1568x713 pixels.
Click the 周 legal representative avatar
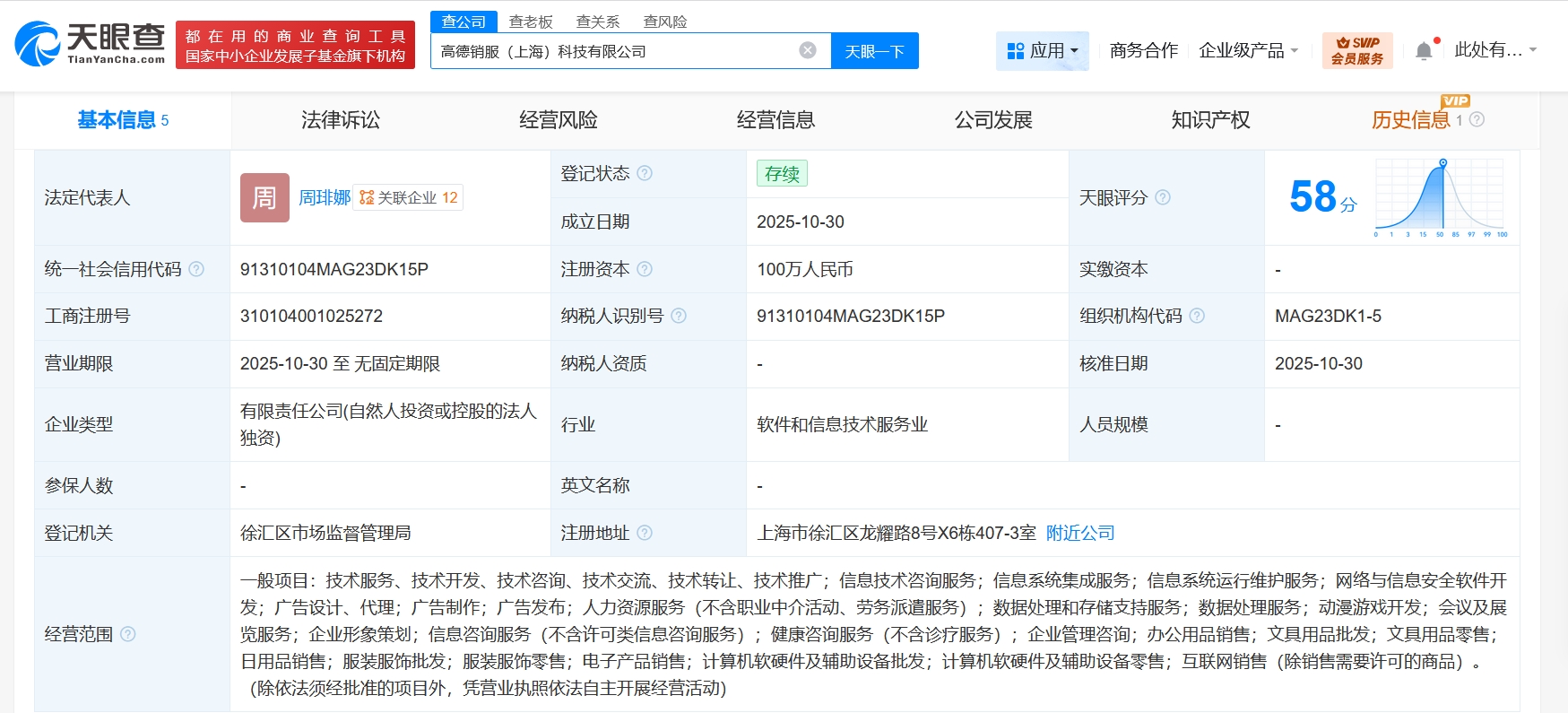pos(264,197)
